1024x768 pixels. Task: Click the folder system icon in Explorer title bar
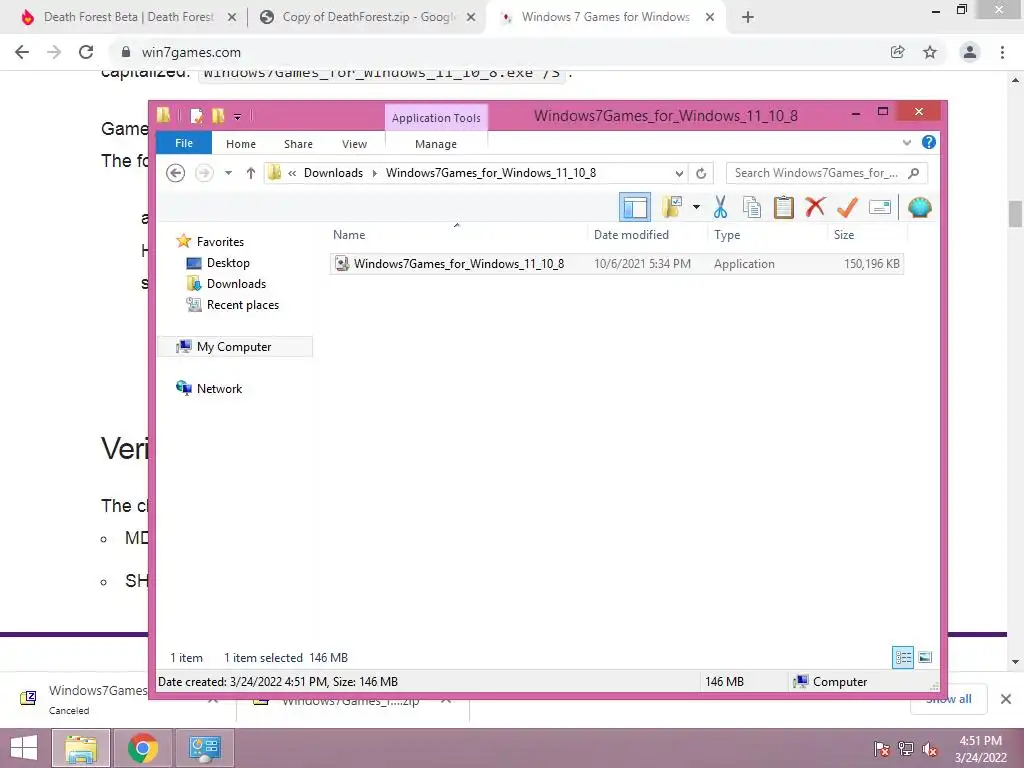(163, 116)
